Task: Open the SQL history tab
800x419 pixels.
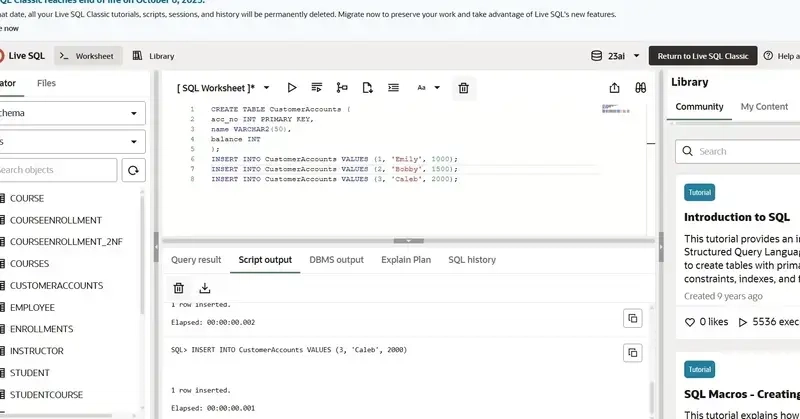Action: coord(471,260)
